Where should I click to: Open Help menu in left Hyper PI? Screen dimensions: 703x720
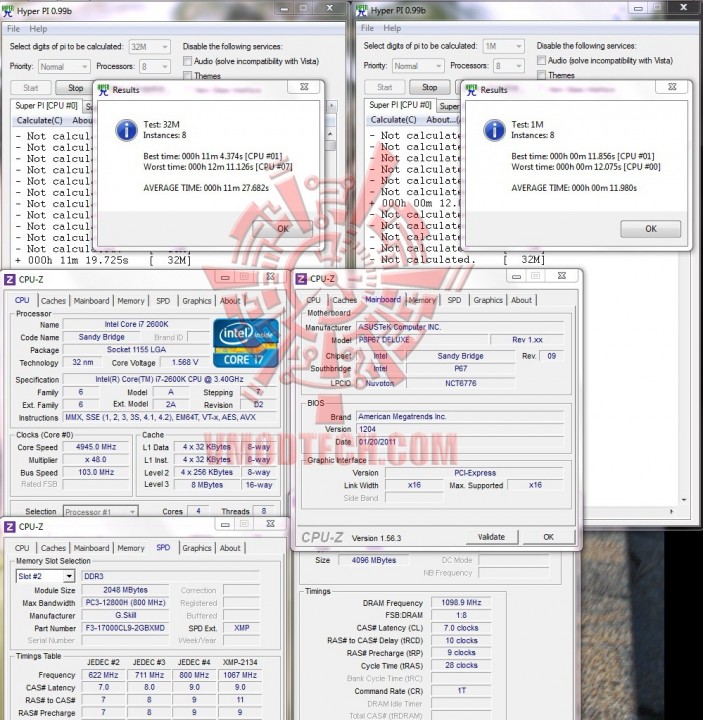pyautogui.click(x=38, y=29)
